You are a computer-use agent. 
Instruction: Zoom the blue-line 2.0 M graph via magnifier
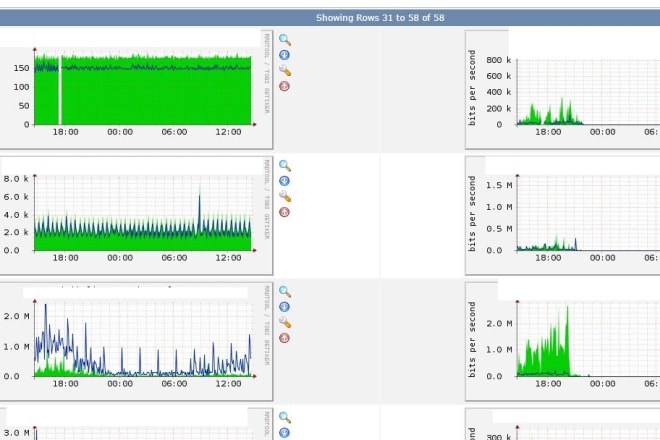pos(285,292)
